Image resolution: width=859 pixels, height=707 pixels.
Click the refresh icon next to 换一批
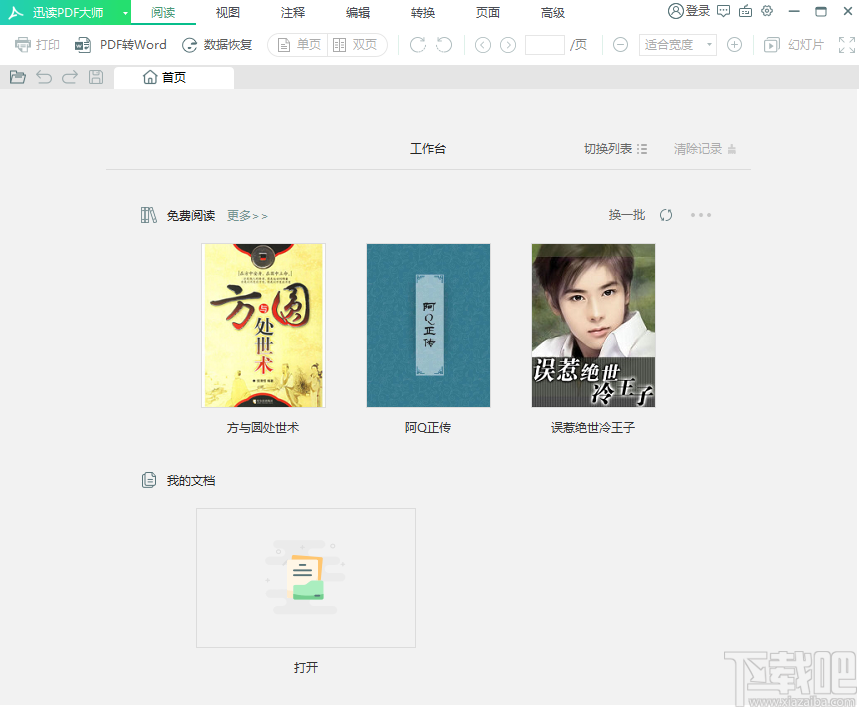666,215
